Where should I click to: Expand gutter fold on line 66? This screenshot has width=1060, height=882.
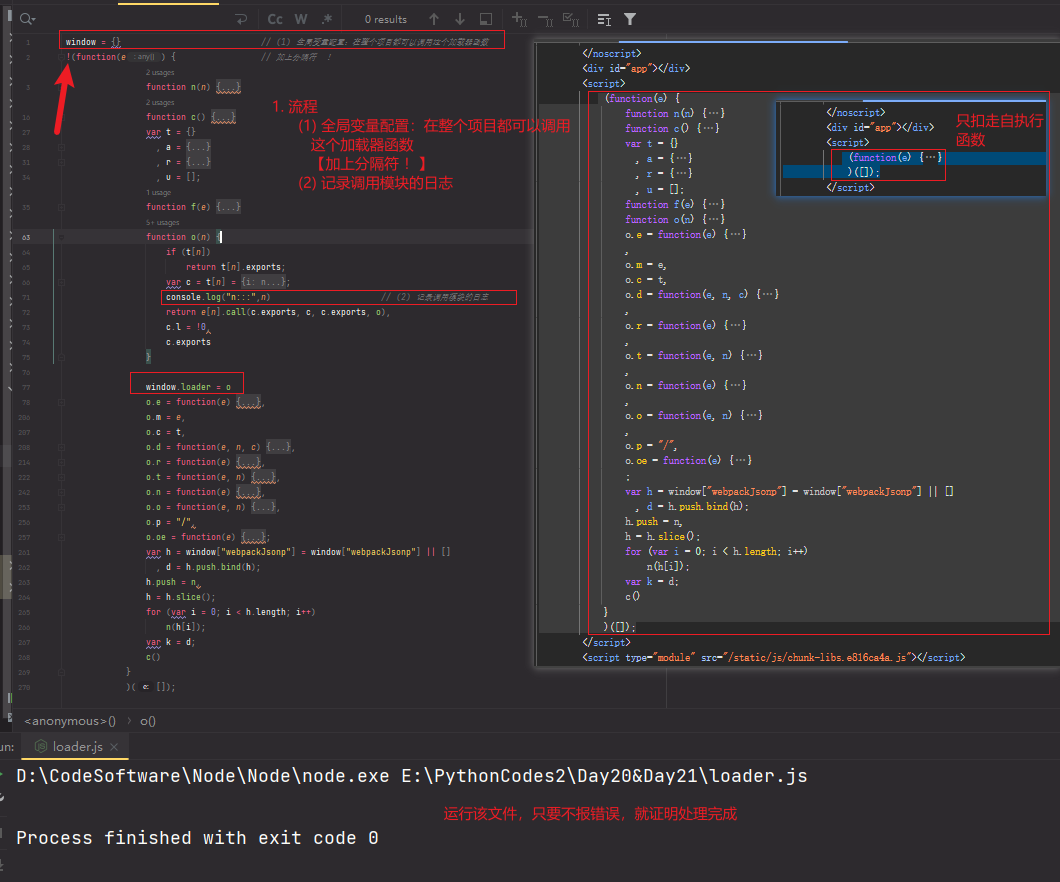(x=61, y=283)
